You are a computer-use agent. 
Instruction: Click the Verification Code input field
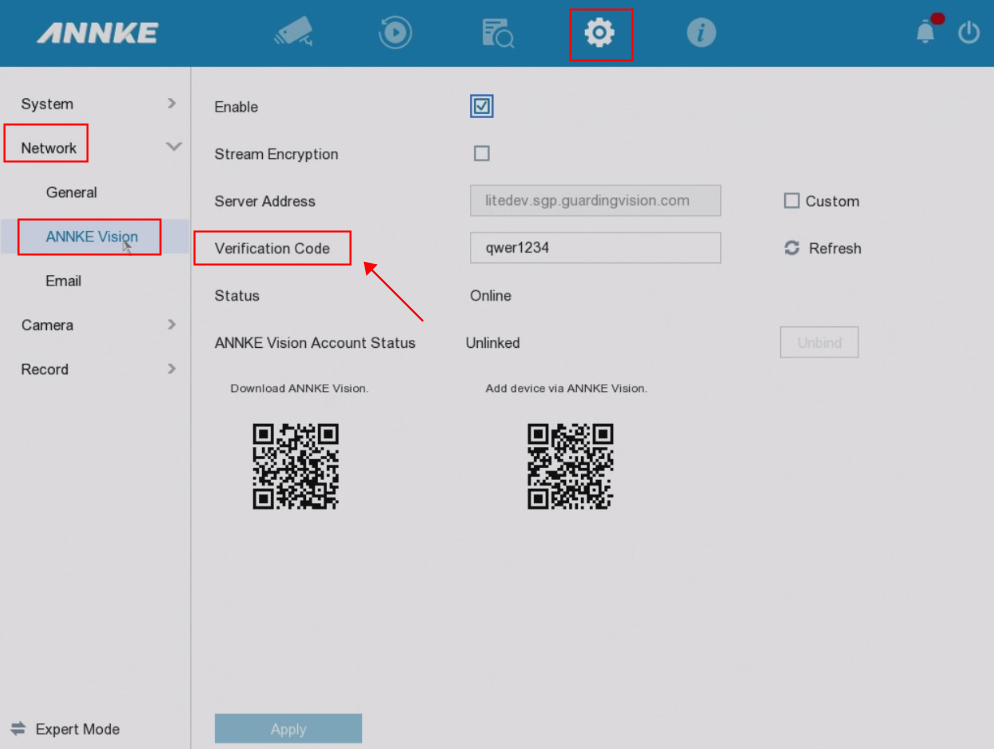click(x=595, y=248)
